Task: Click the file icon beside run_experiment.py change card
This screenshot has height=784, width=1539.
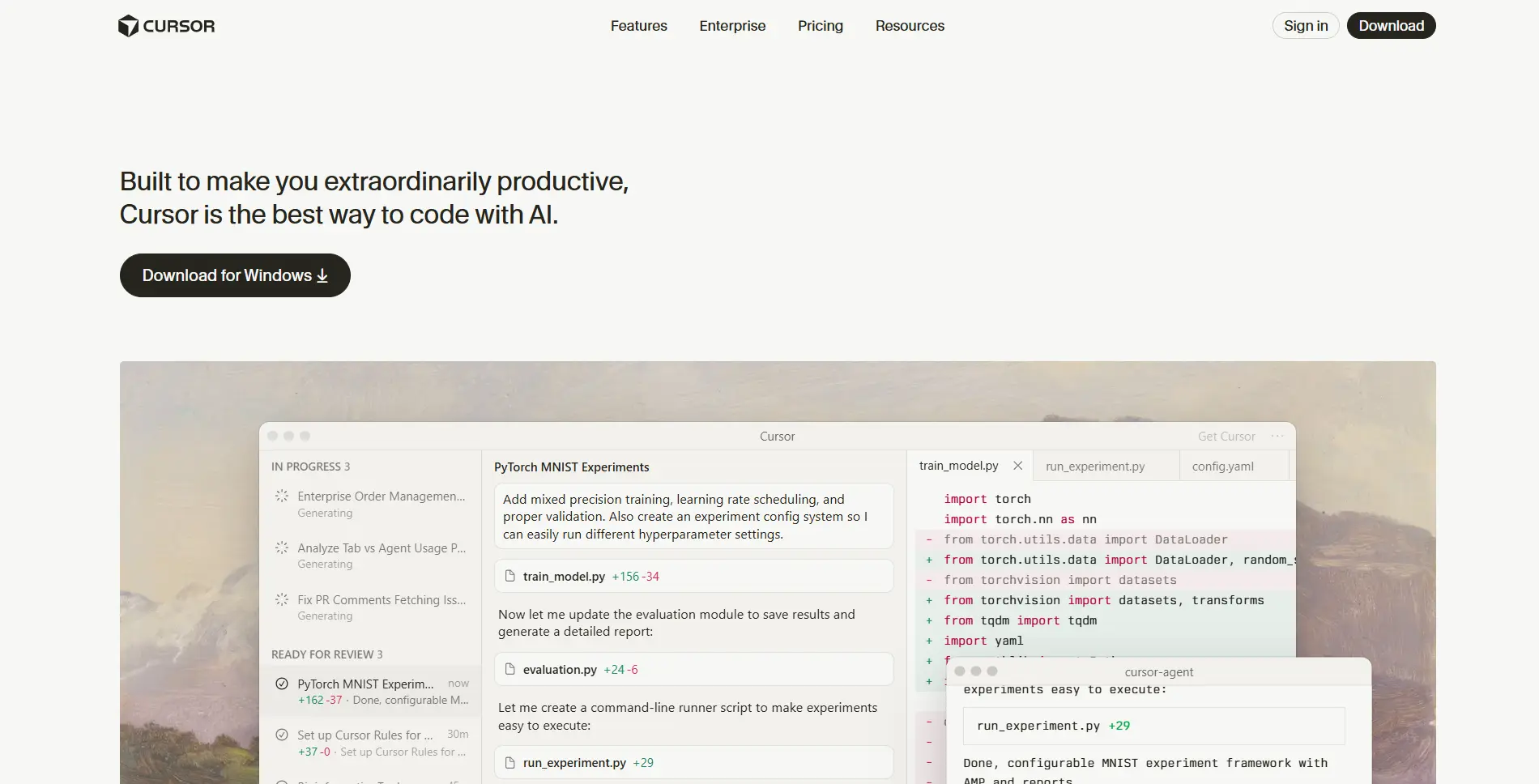Action: click(x=509, y=762)
